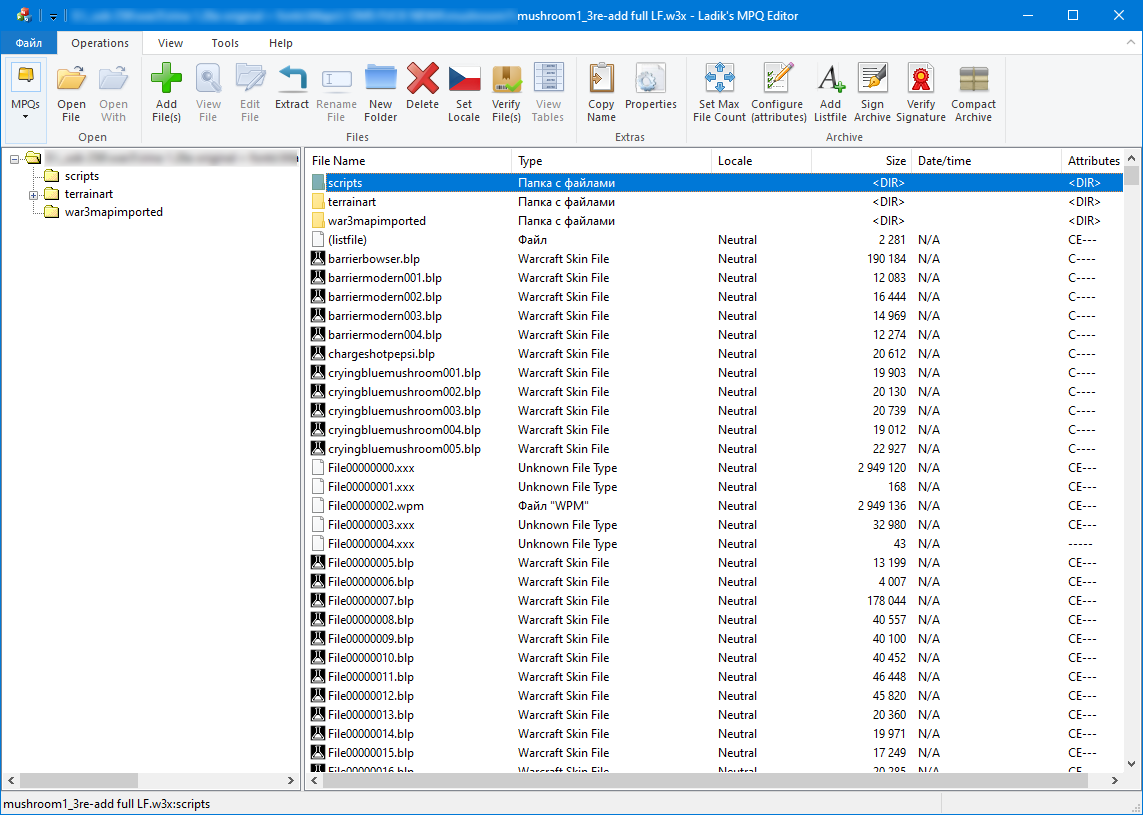Click the Edit File icon
Screen dimensions: 1143x815
(250, 78)
